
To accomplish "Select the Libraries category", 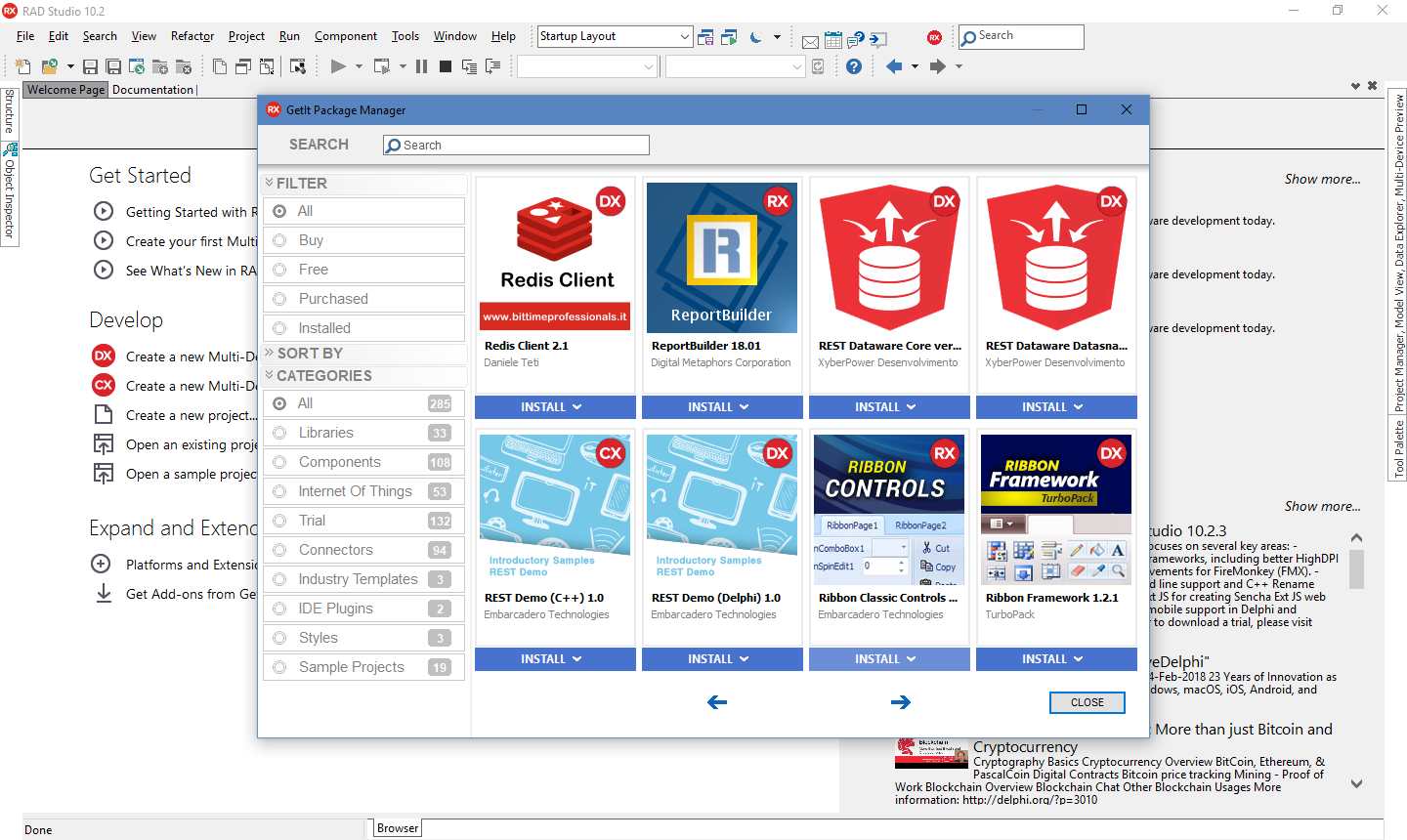I will 363,433.
